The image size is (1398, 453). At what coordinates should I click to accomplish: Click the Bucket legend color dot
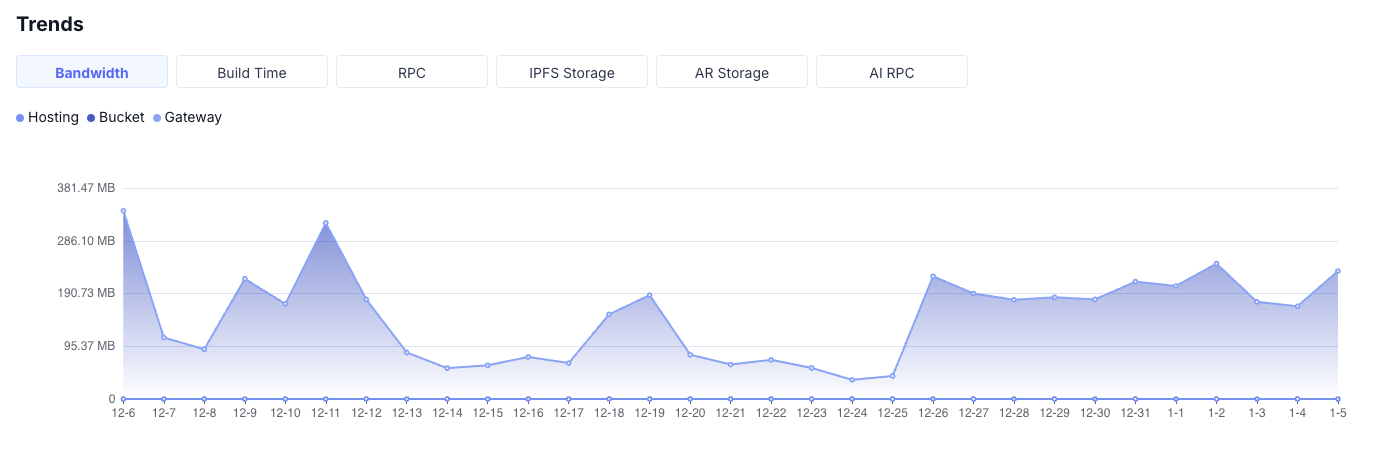[x=91, y=118]
